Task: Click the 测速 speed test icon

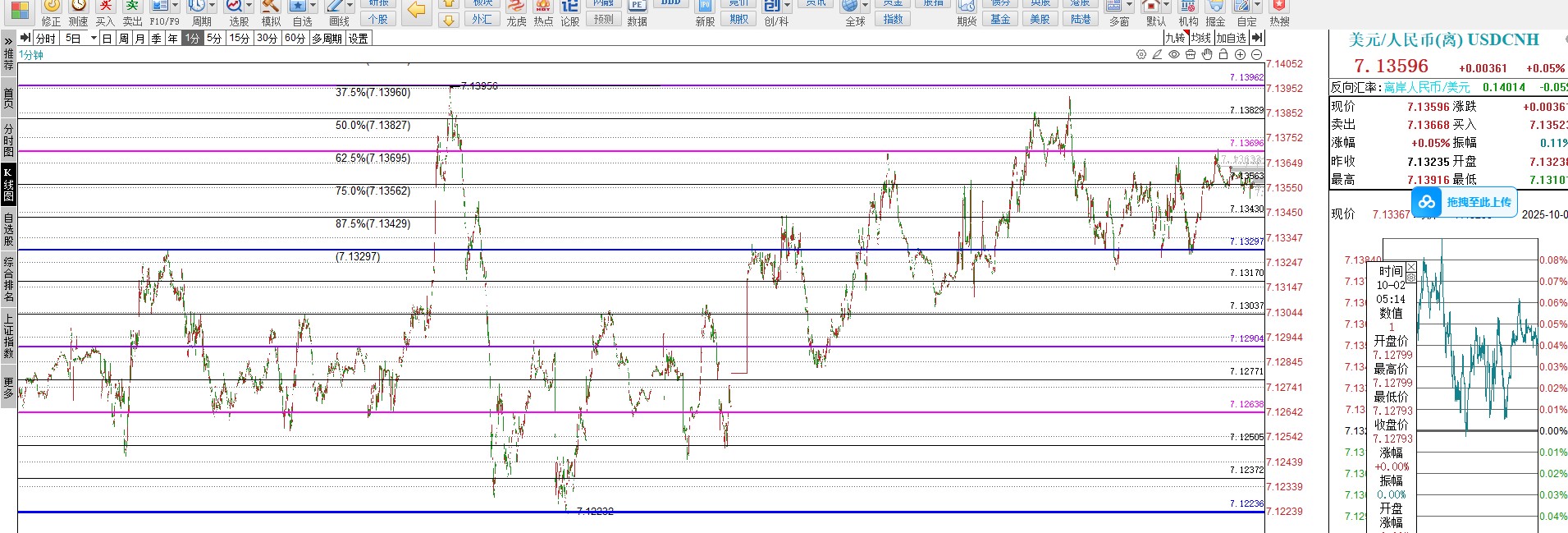Action: click(78, 6)
